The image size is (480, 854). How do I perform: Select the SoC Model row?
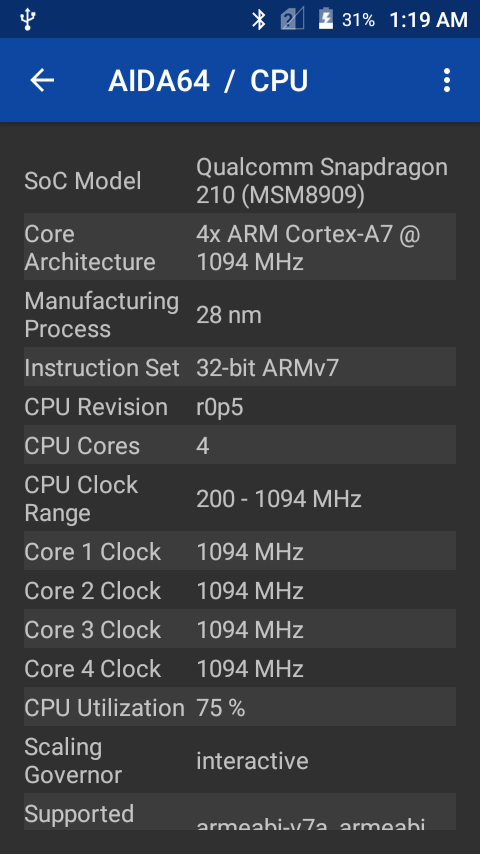(x=240, y=181)
